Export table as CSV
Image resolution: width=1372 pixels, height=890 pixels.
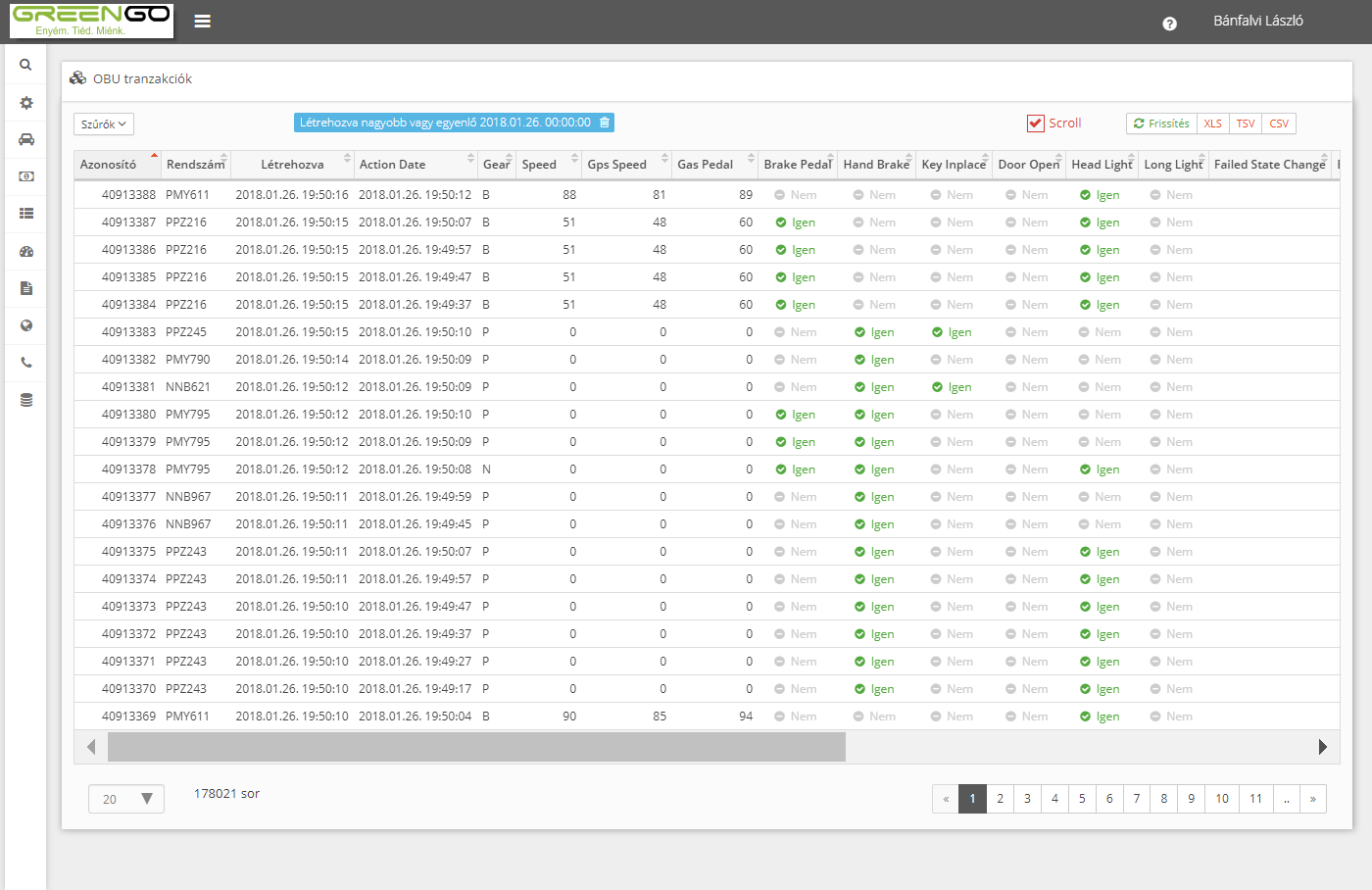click(x=1279, y=124)
